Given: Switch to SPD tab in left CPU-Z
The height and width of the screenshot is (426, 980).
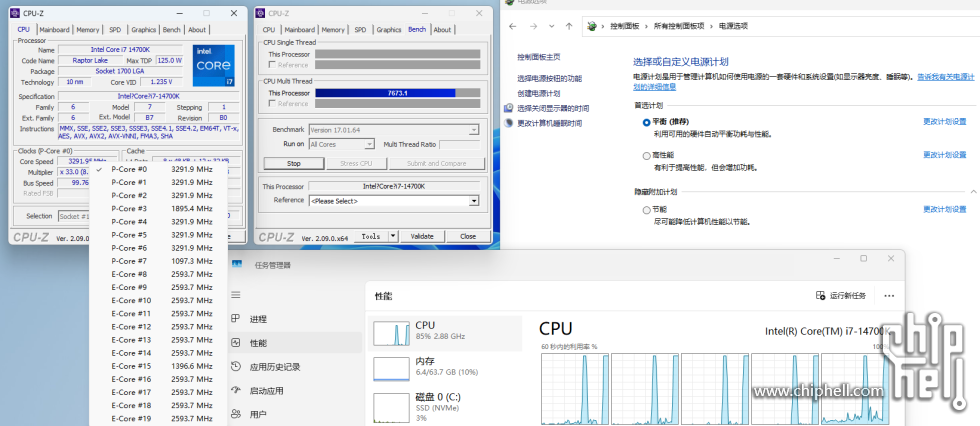Looking at the screenshot, I should pyautogui.click(x=115, y=29).
